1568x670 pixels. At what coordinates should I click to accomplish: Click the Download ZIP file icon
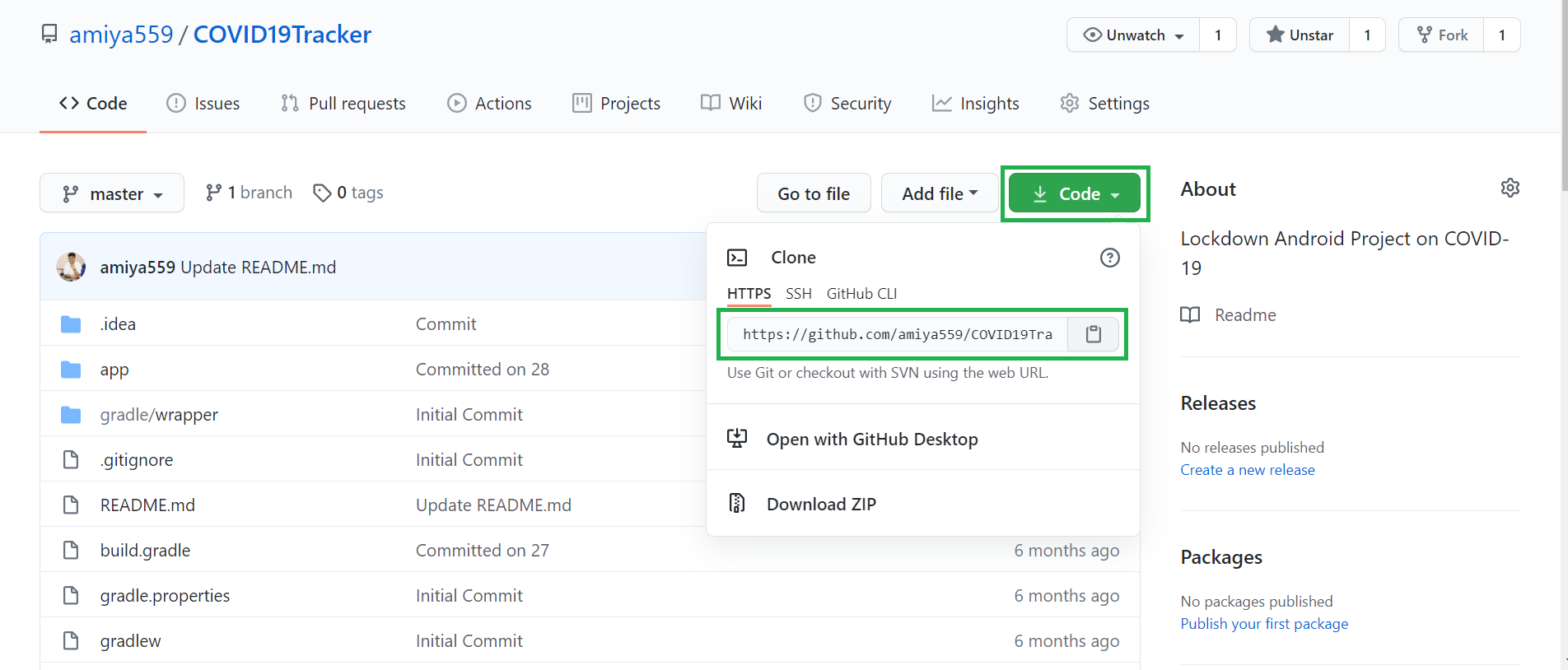coord(737,503)
